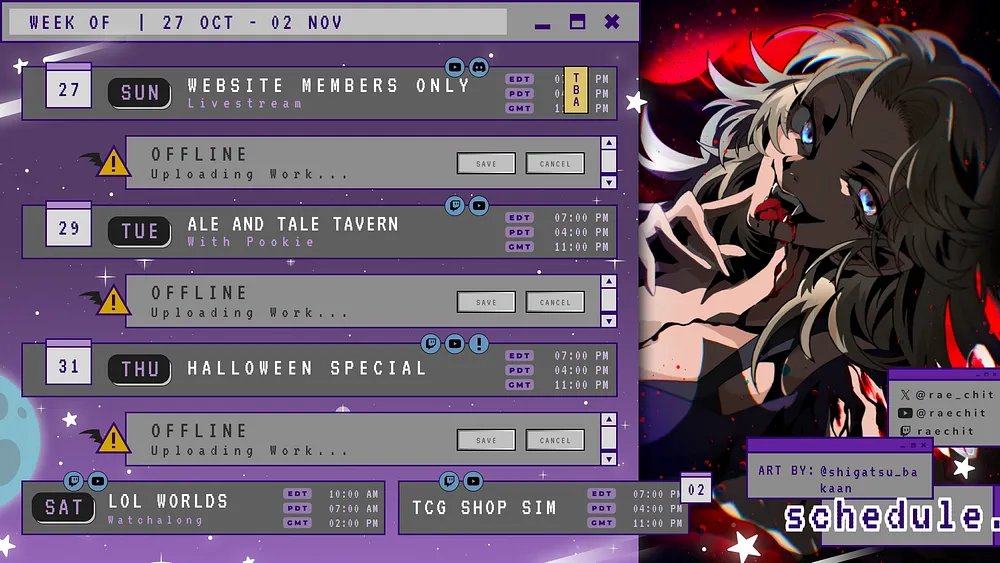The height and width of the screenshot is (563, 1000).
Task: Click the GMT badge on Halloween Special row
Action: click(x=520, y=384)
